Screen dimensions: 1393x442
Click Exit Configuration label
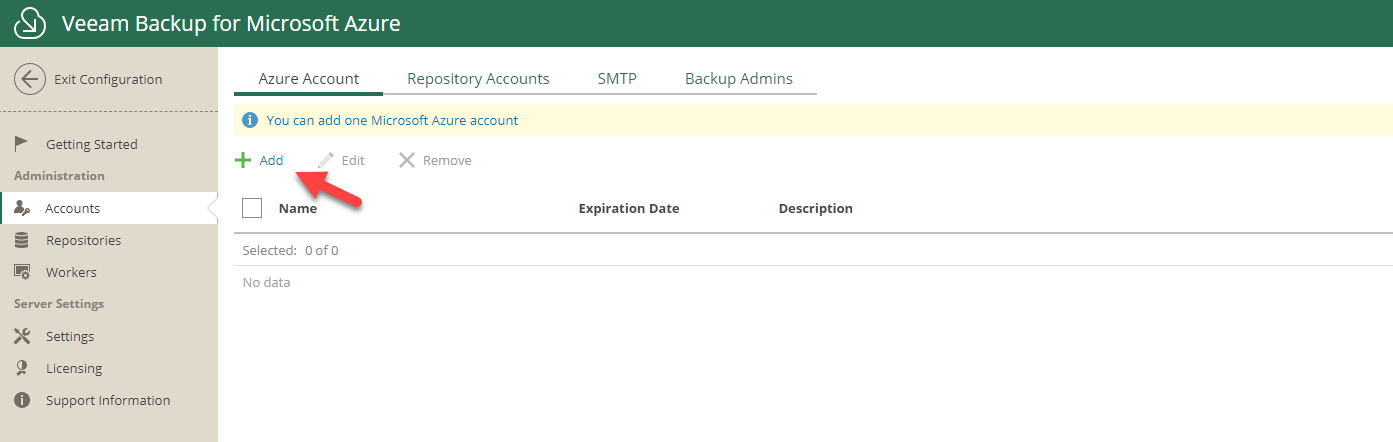coord(108,79)
